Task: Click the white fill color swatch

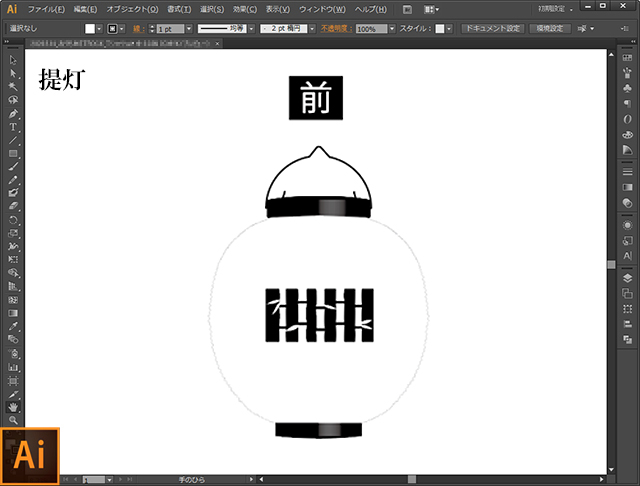Action: (x=89, y=29)
